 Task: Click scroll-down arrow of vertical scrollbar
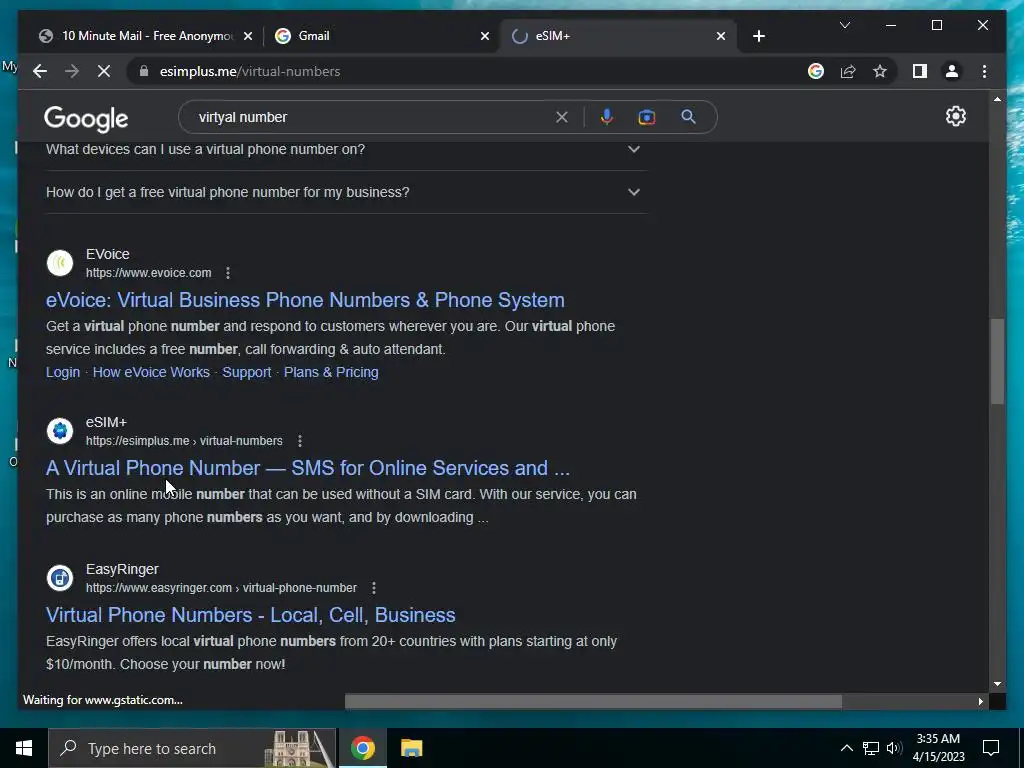point(997,684)
